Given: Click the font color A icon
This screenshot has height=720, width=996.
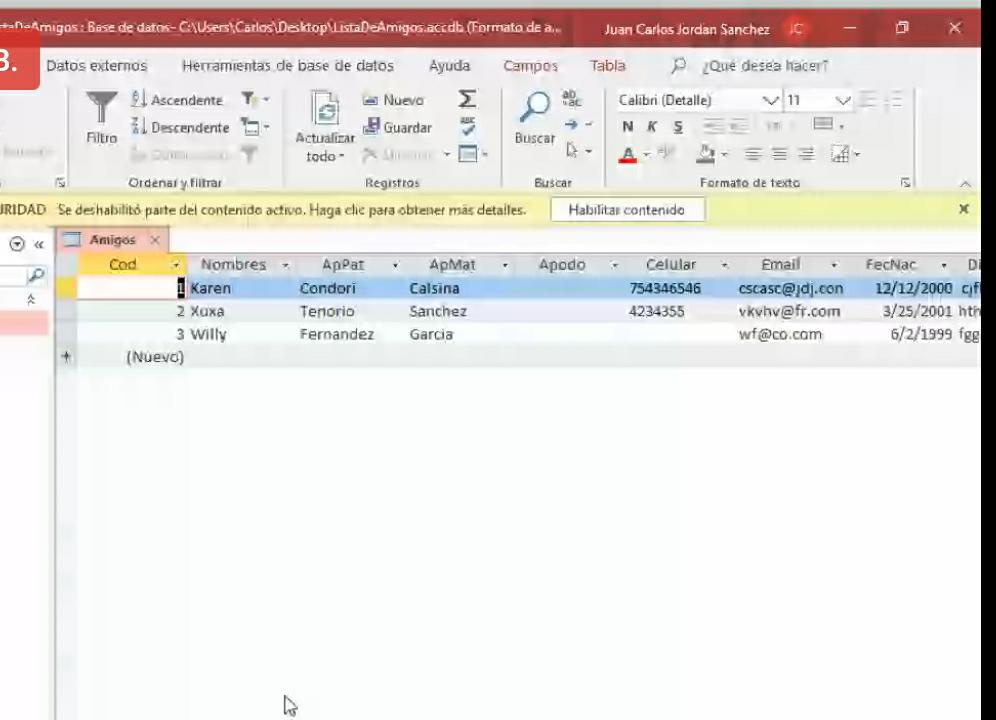Looking at the screenshot, I should coord(627,155).
